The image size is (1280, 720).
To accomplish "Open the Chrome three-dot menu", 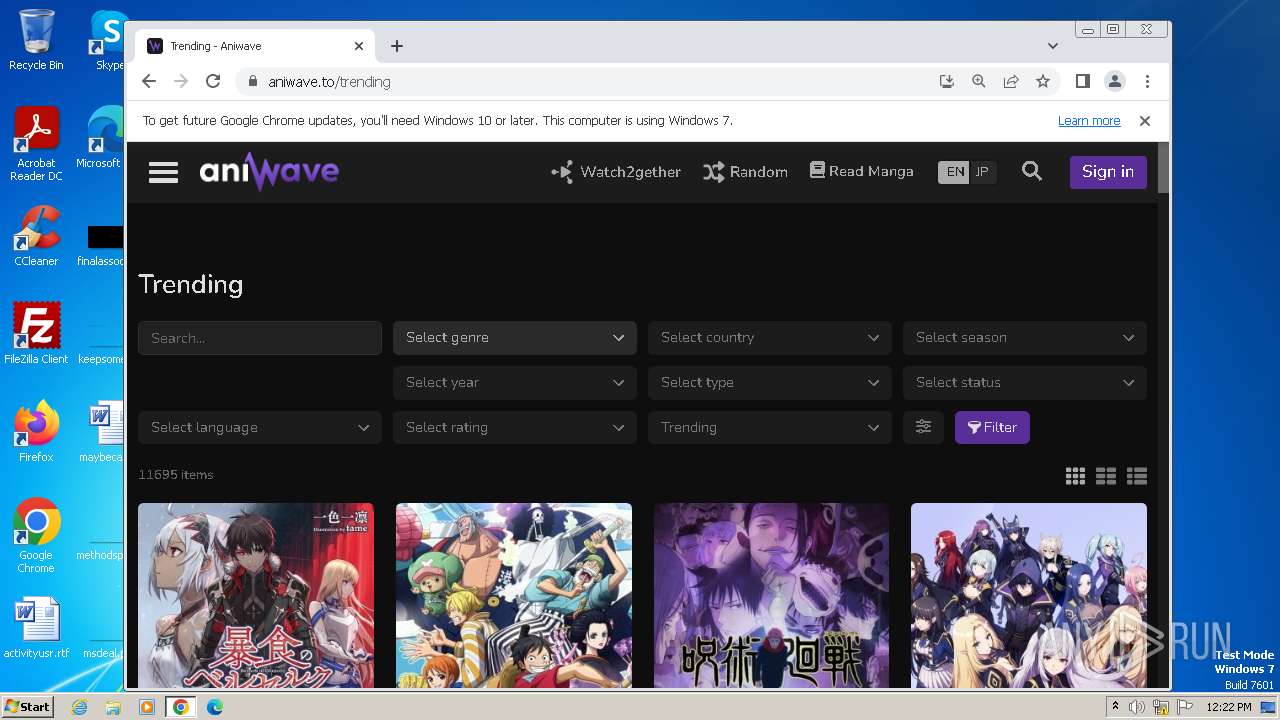I will coord(1147,82).
